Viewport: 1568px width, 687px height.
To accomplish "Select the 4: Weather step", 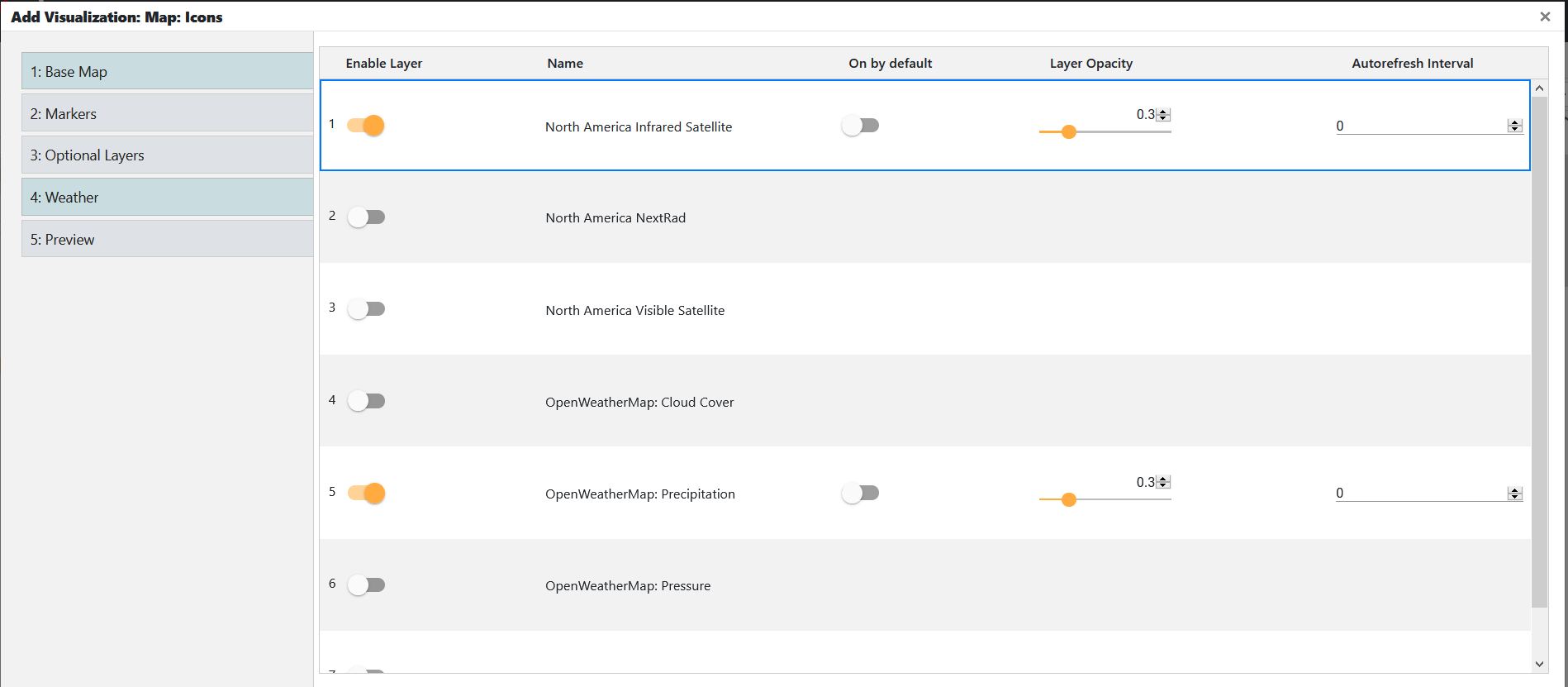I will coord(167,197).
